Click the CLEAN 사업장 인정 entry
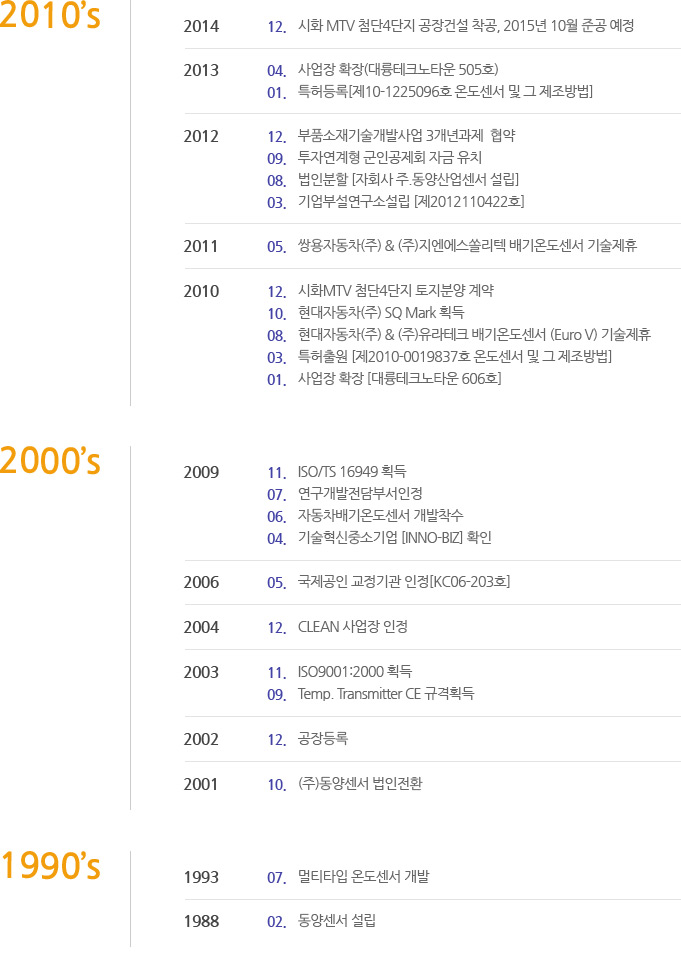 pyautogui.click(x=353, y=627)
